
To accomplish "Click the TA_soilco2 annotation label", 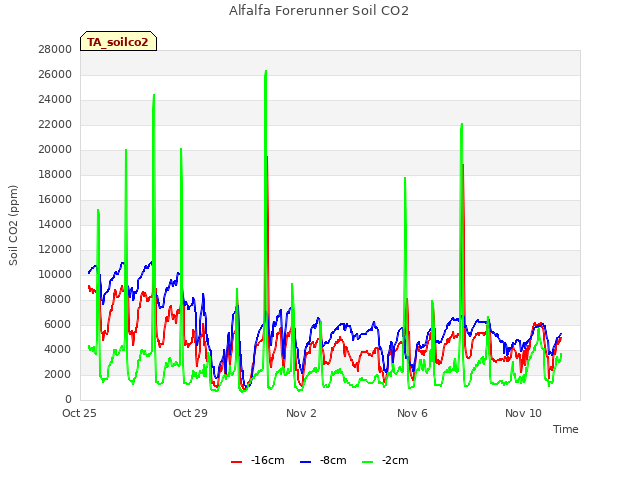I will tap(118, 42).
